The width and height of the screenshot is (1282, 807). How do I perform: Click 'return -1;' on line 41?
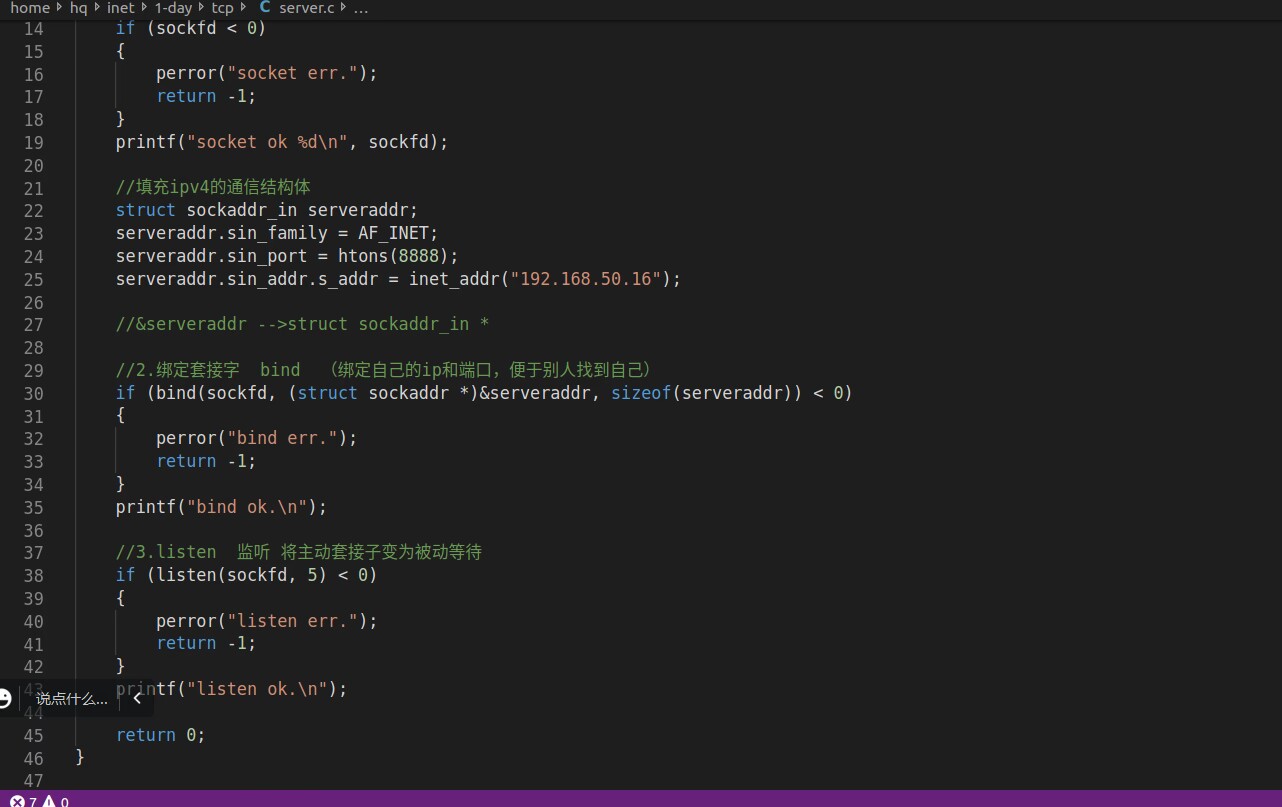point(206,643)
